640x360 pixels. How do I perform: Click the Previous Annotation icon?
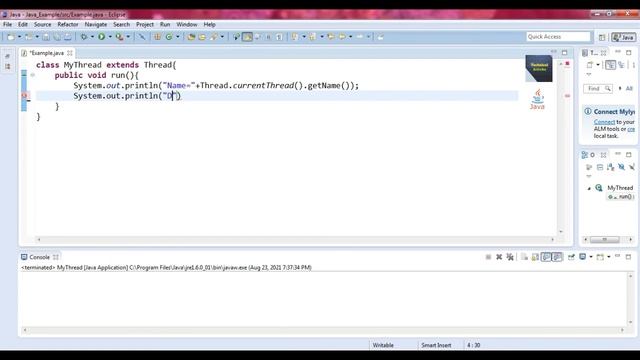pyautogui.click(x=313, y=37)
